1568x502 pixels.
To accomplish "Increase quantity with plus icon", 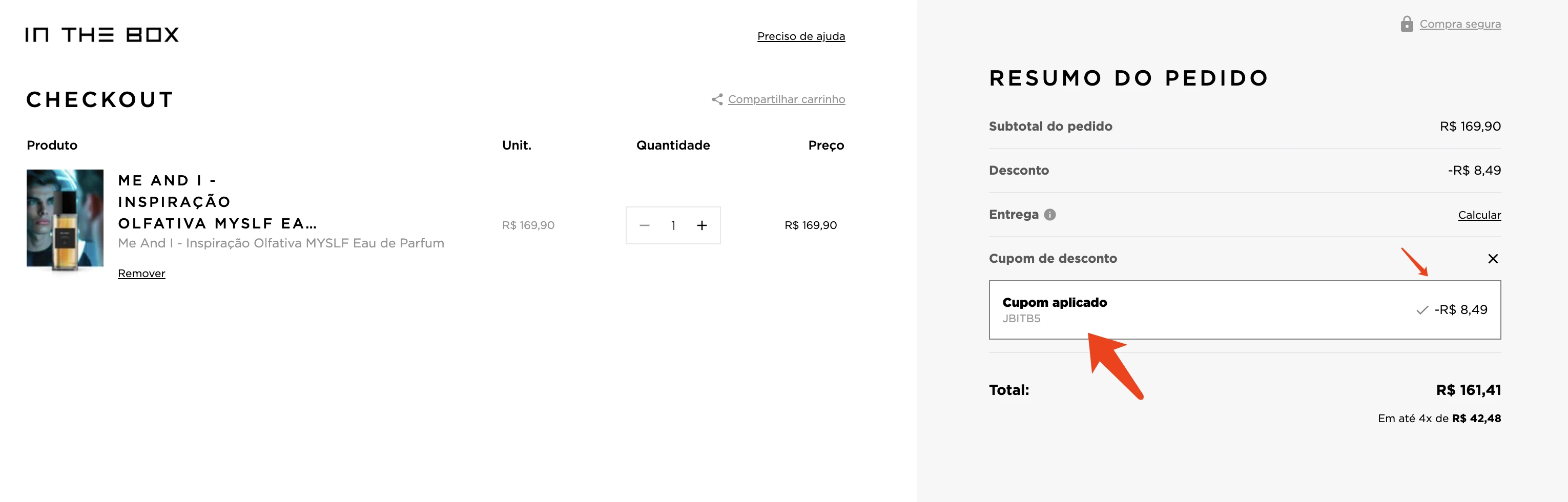I will [x=702, y=226].
